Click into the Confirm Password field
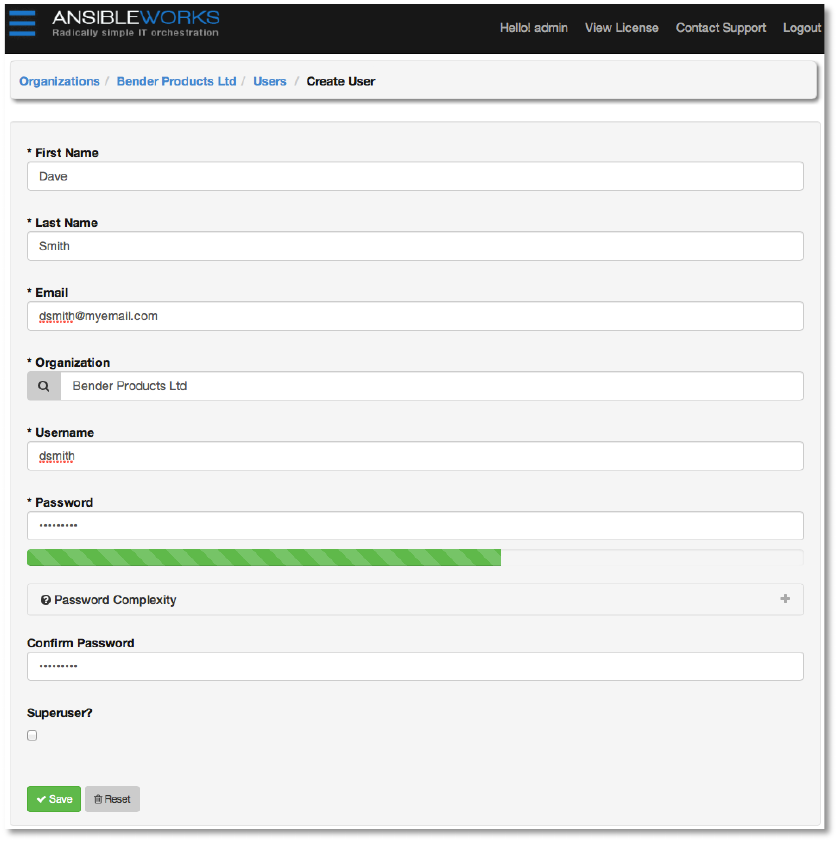 [x=415, y=666]
